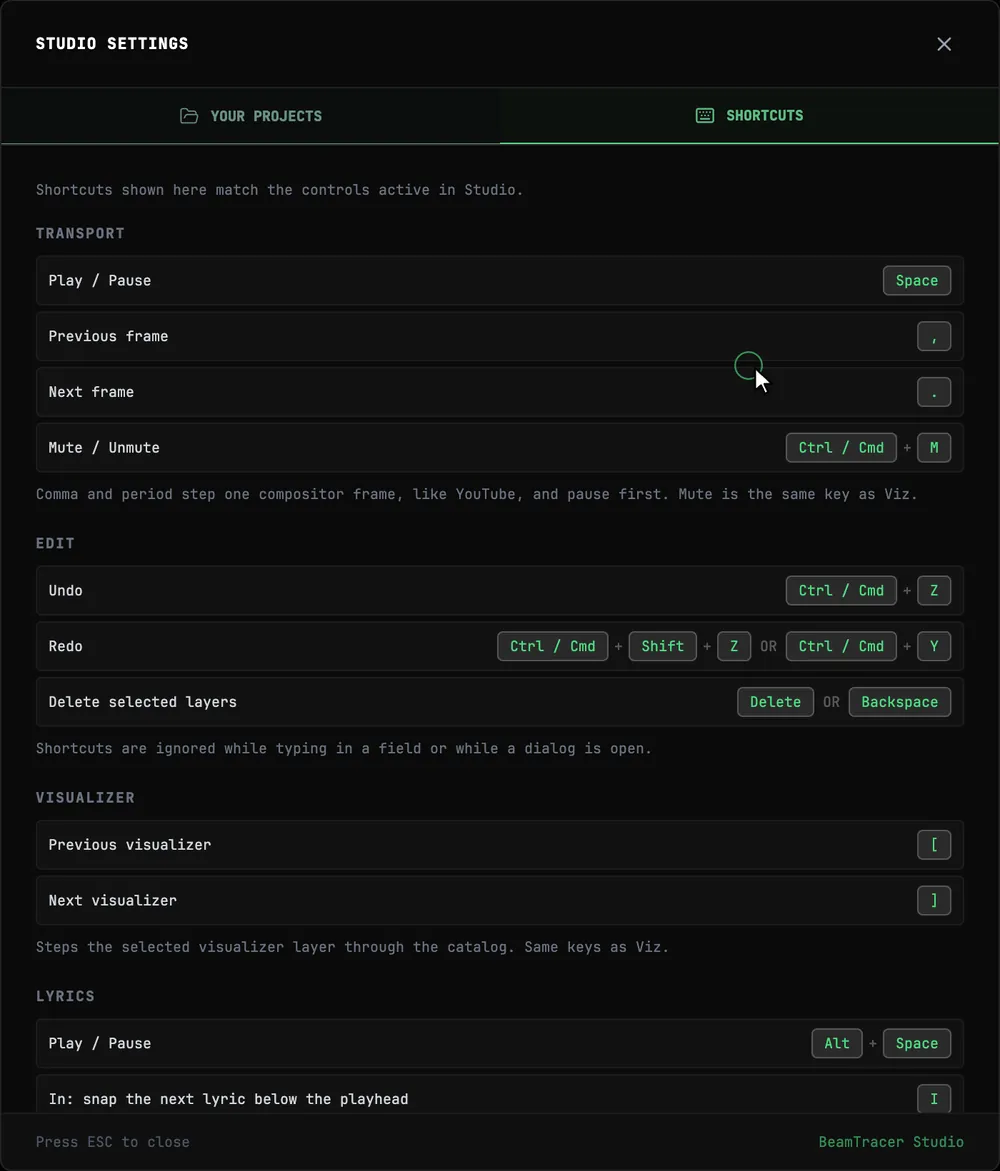Viewport: 1000px width, 1171px height.
Task: Select the Delete selected layers label
Action: coord(143,702)
